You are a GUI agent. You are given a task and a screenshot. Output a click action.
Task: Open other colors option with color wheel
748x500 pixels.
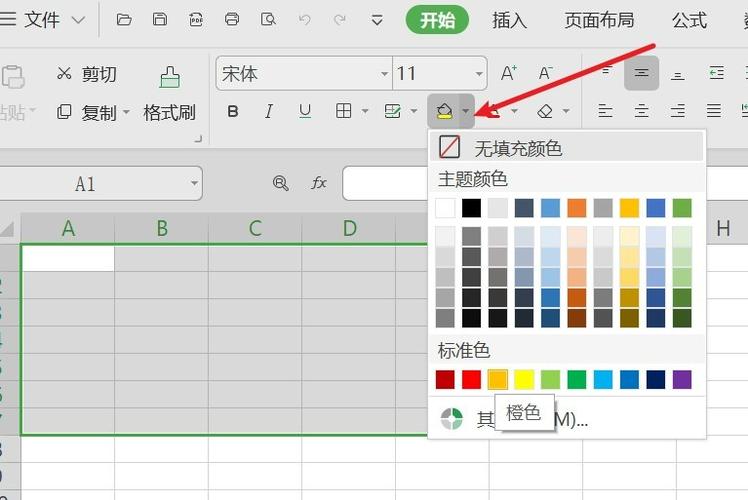567,419
